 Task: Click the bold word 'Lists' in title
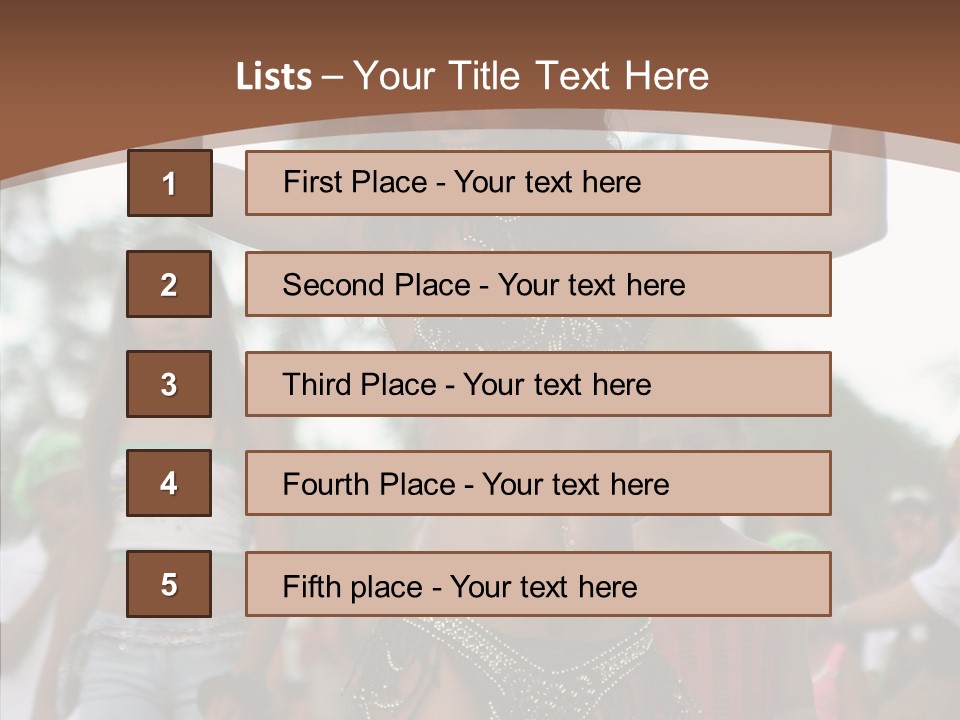point(273,77)
